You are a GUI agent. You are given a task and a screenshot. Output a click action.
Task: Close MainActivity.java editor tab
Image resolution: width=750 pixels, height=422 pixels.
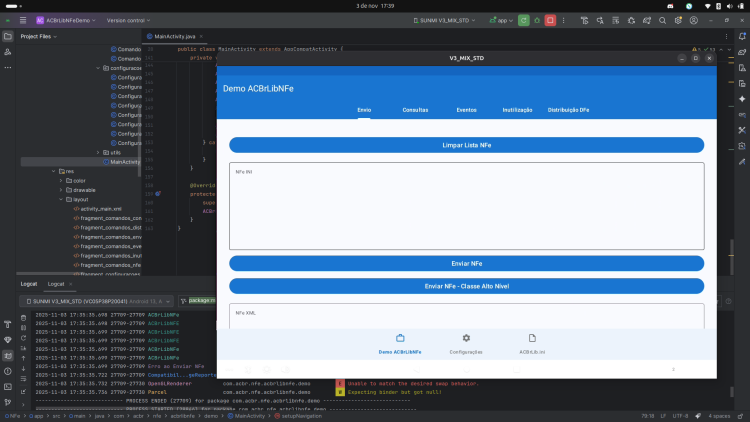(x=201, y=36)
